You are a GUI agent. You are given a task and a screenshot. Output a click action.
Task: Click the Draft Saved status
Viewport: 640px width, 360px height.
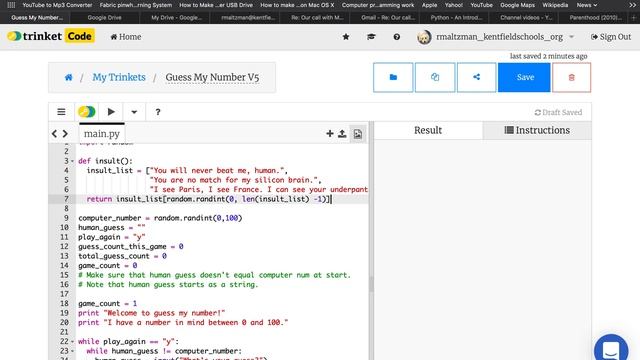click(x=558, y=112)
